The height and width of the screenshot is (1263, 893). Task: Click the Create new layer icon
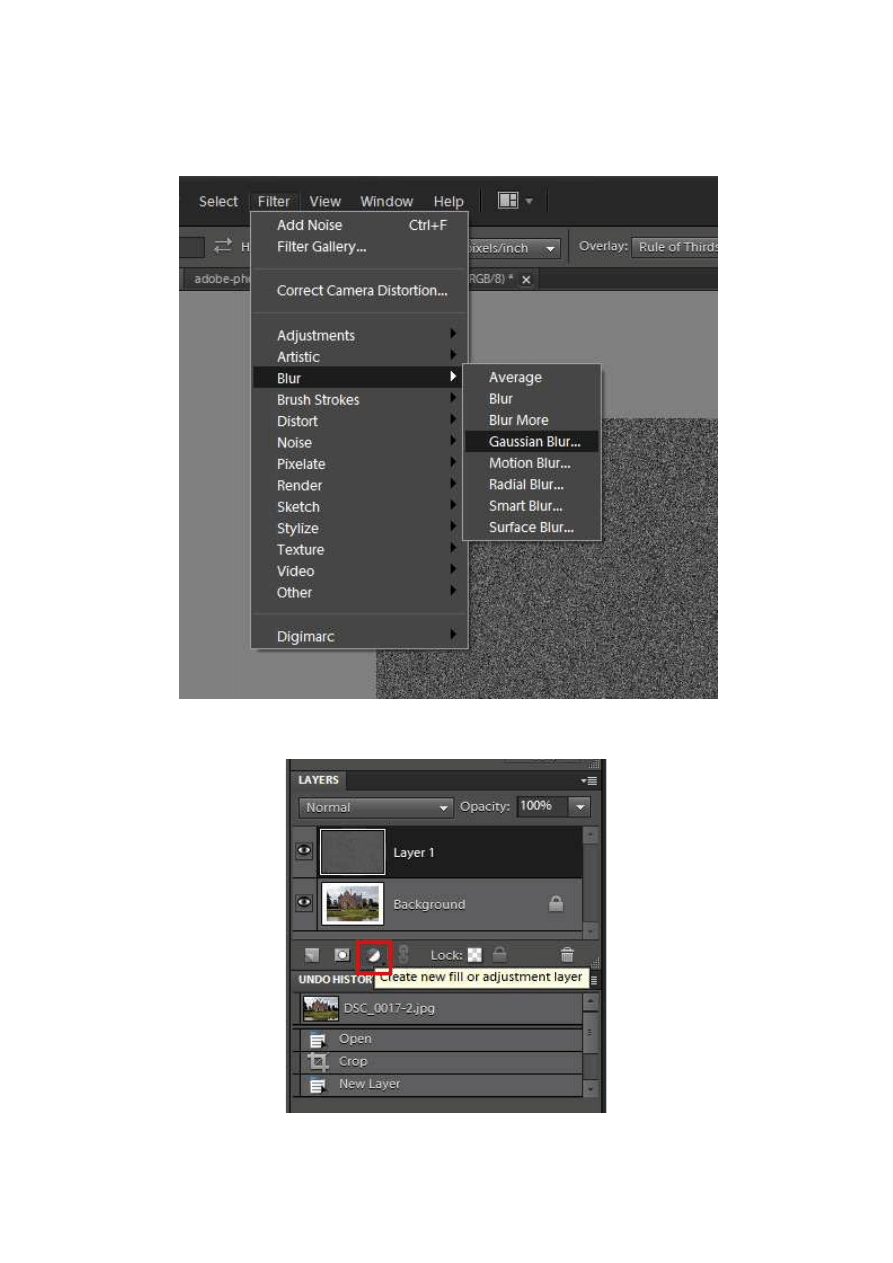(x=312, y=955)
